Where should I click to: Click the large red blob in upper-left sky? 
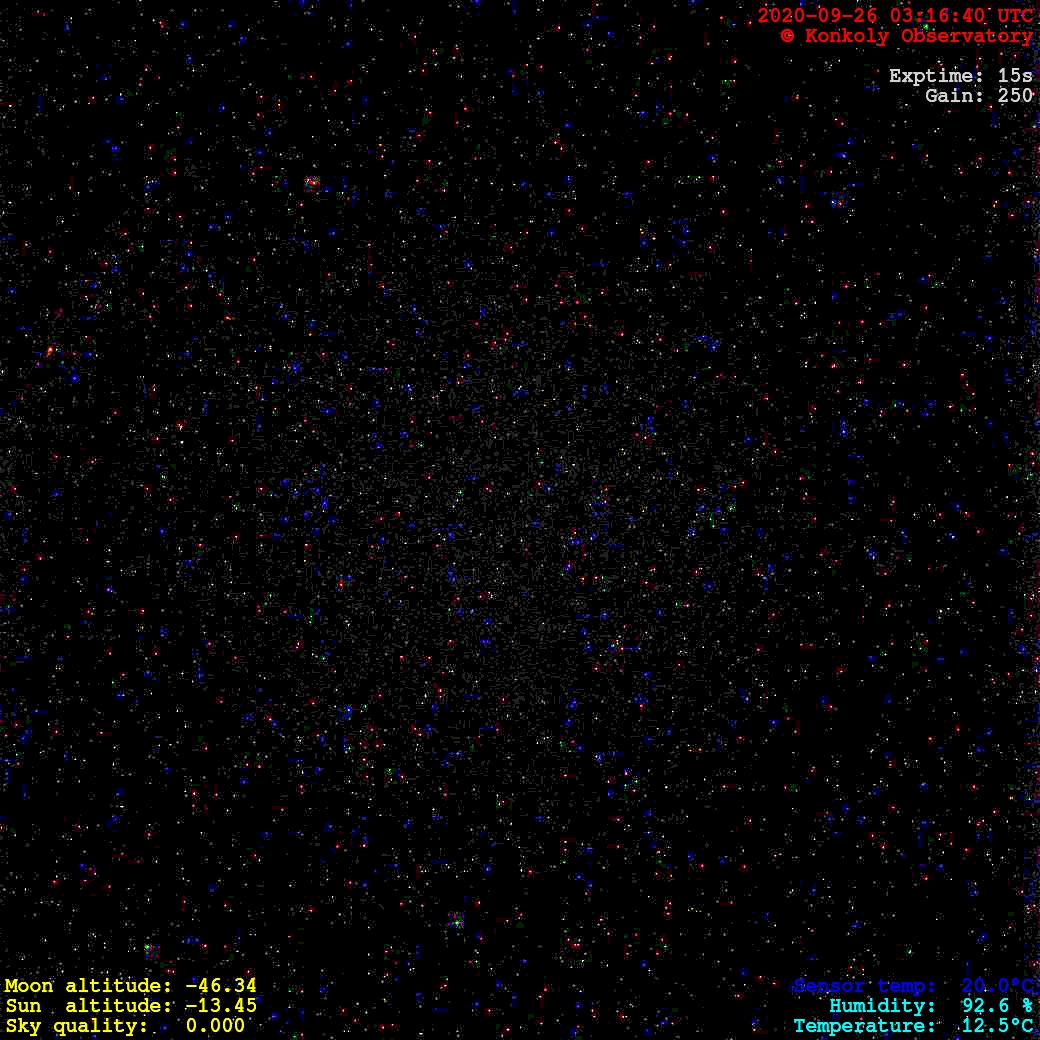tap(312, 183)
